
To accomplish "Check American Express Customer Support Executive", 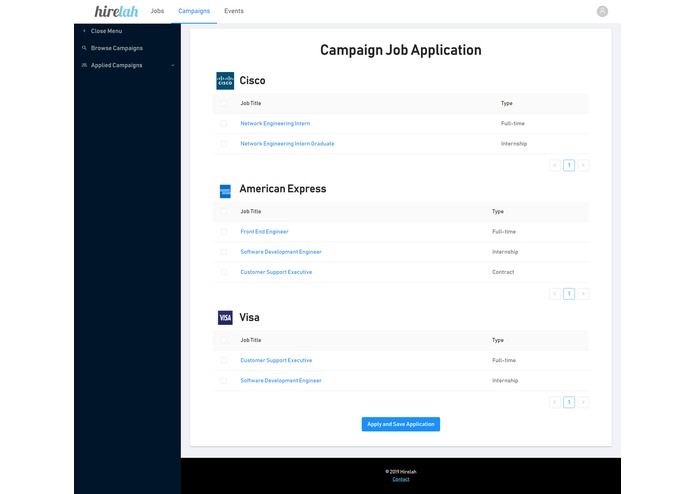I will pyautogui.click(x=224, y=272).
